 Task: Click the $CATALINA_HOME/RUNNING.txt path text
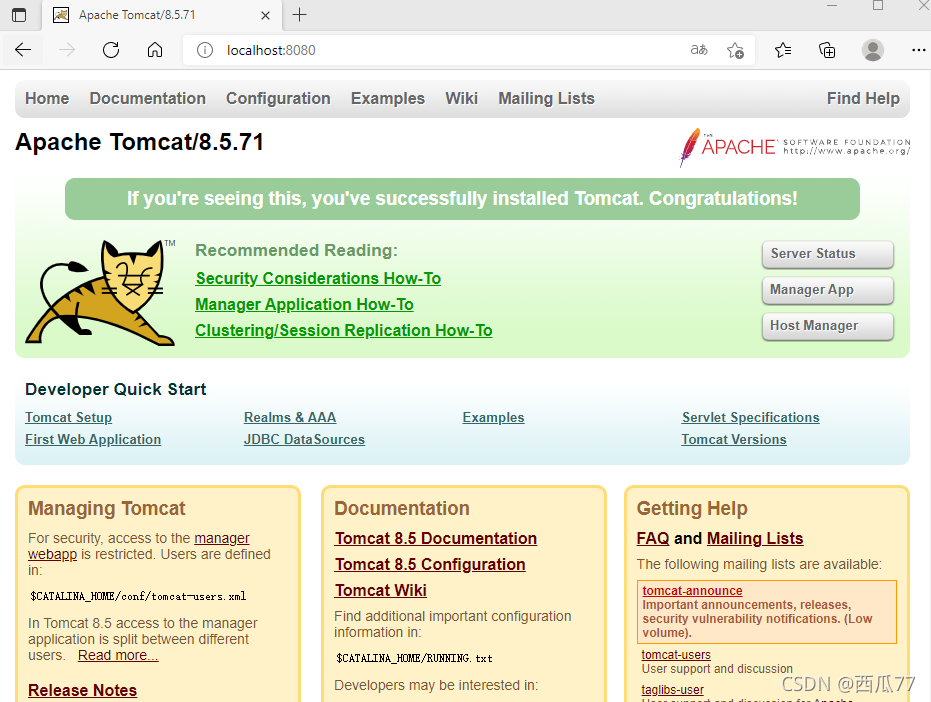[x=414, y=658]
